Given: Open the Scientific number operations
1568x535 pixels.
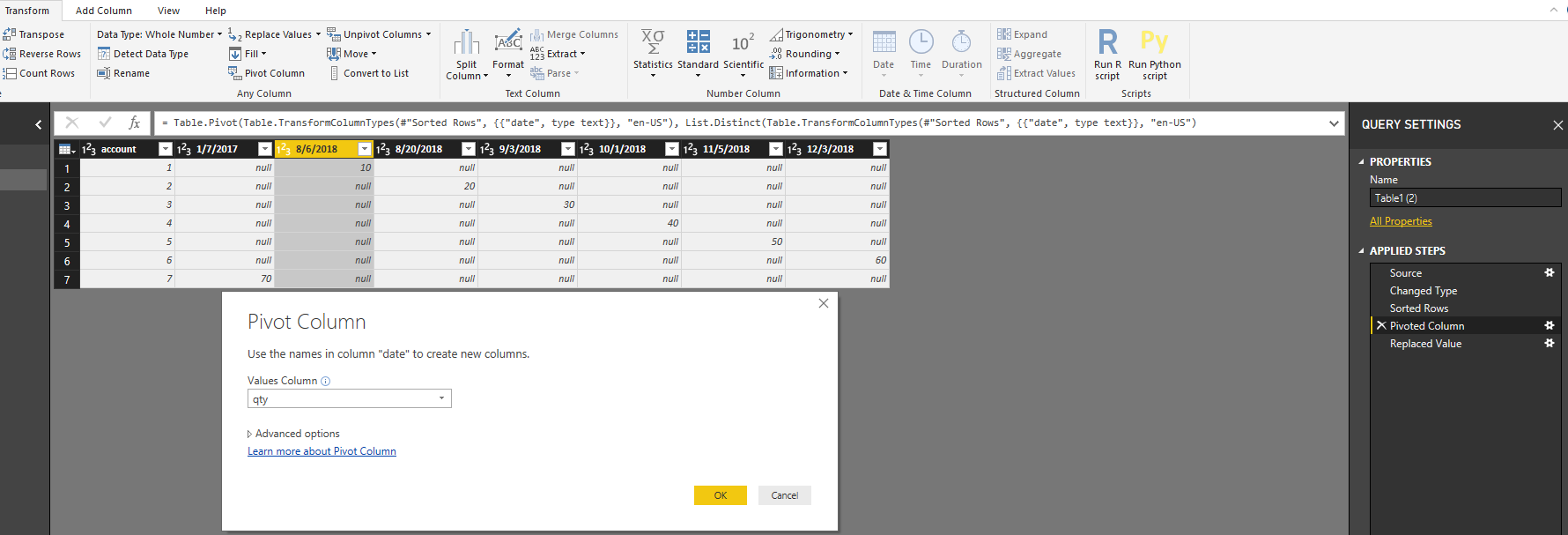Looking at the screenshot, I should point(743,53).
